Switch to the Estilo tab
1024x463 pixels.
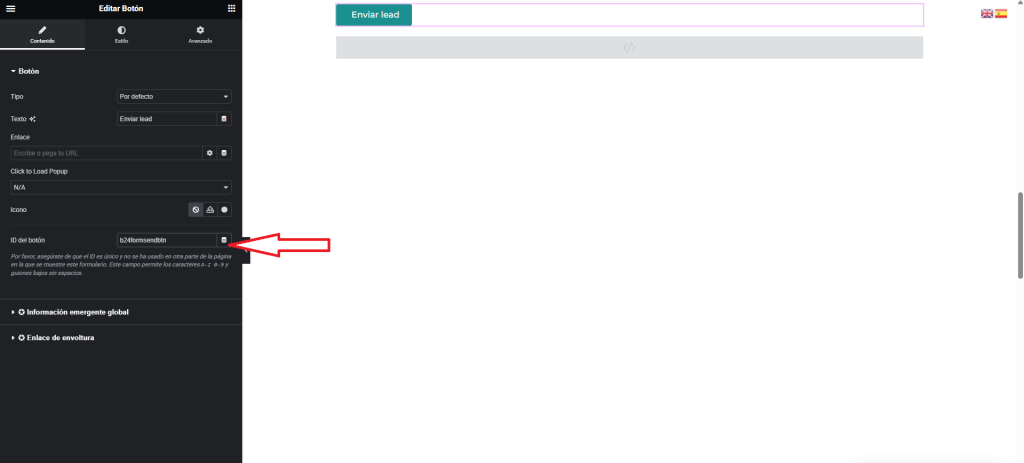coord(121,35)
